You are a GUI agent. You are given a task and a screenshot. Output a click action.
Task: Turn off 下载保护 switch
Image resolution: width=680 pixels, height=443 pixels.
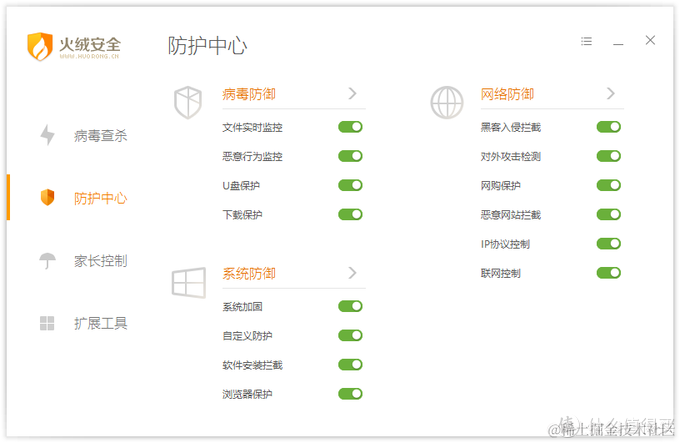point(350,215)
